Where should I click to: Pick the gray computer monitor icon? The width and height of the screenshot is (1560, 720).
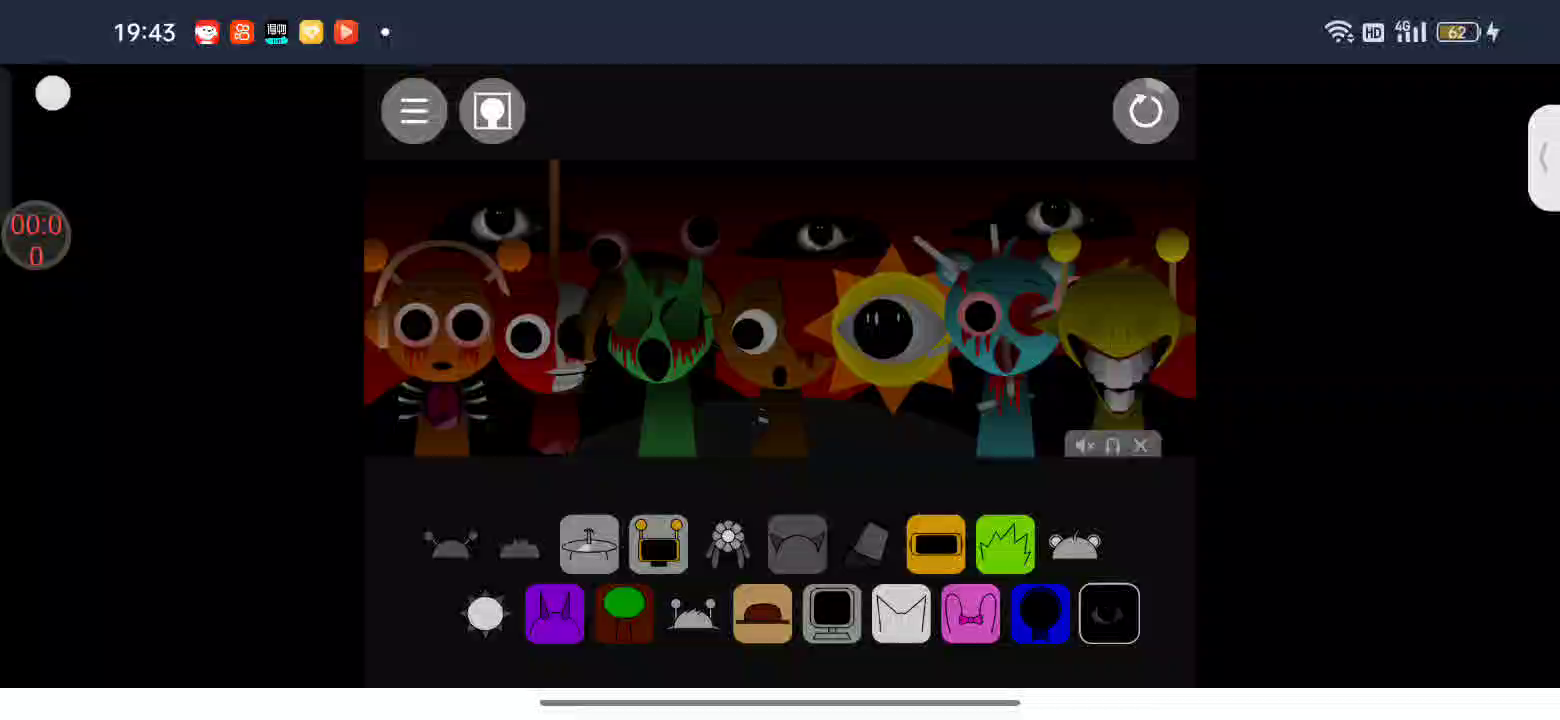[x=832, y=614]
